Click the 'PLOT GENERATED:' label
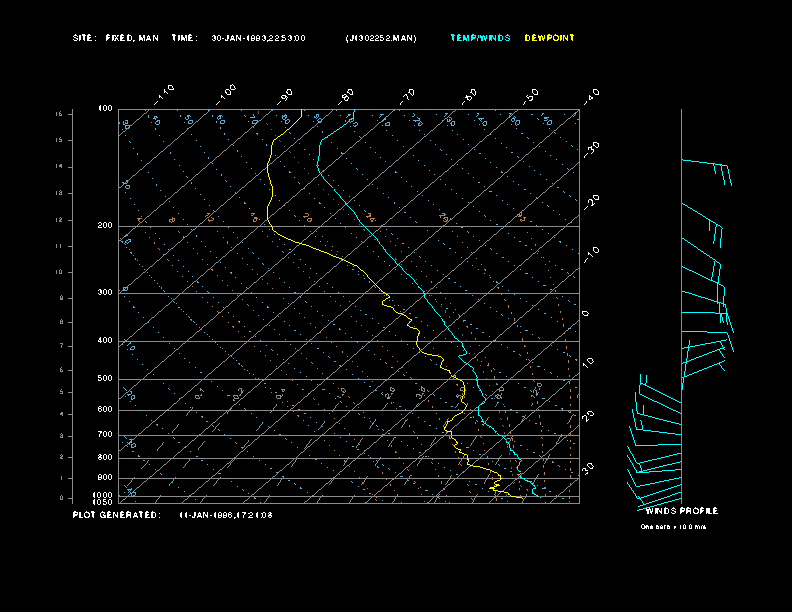This screenshot has width=792, height=612. pyautogui.click(x=117, y=515)
